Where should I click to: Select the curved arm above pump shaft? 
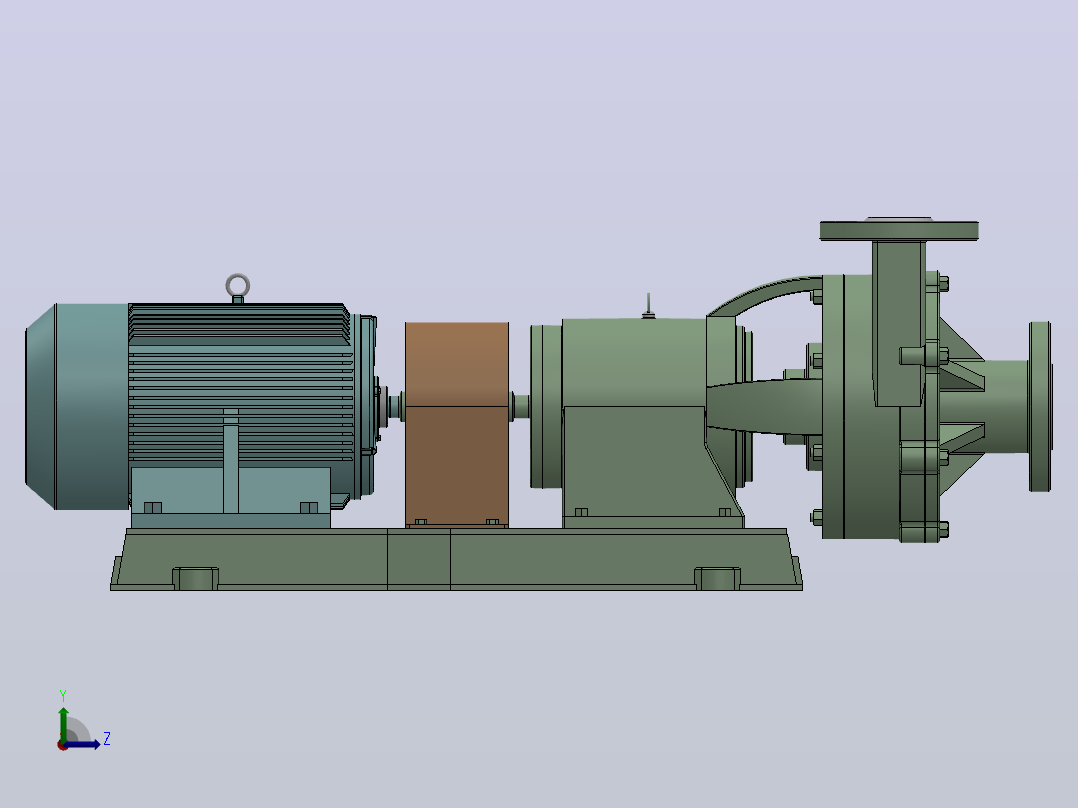point(764,294)
